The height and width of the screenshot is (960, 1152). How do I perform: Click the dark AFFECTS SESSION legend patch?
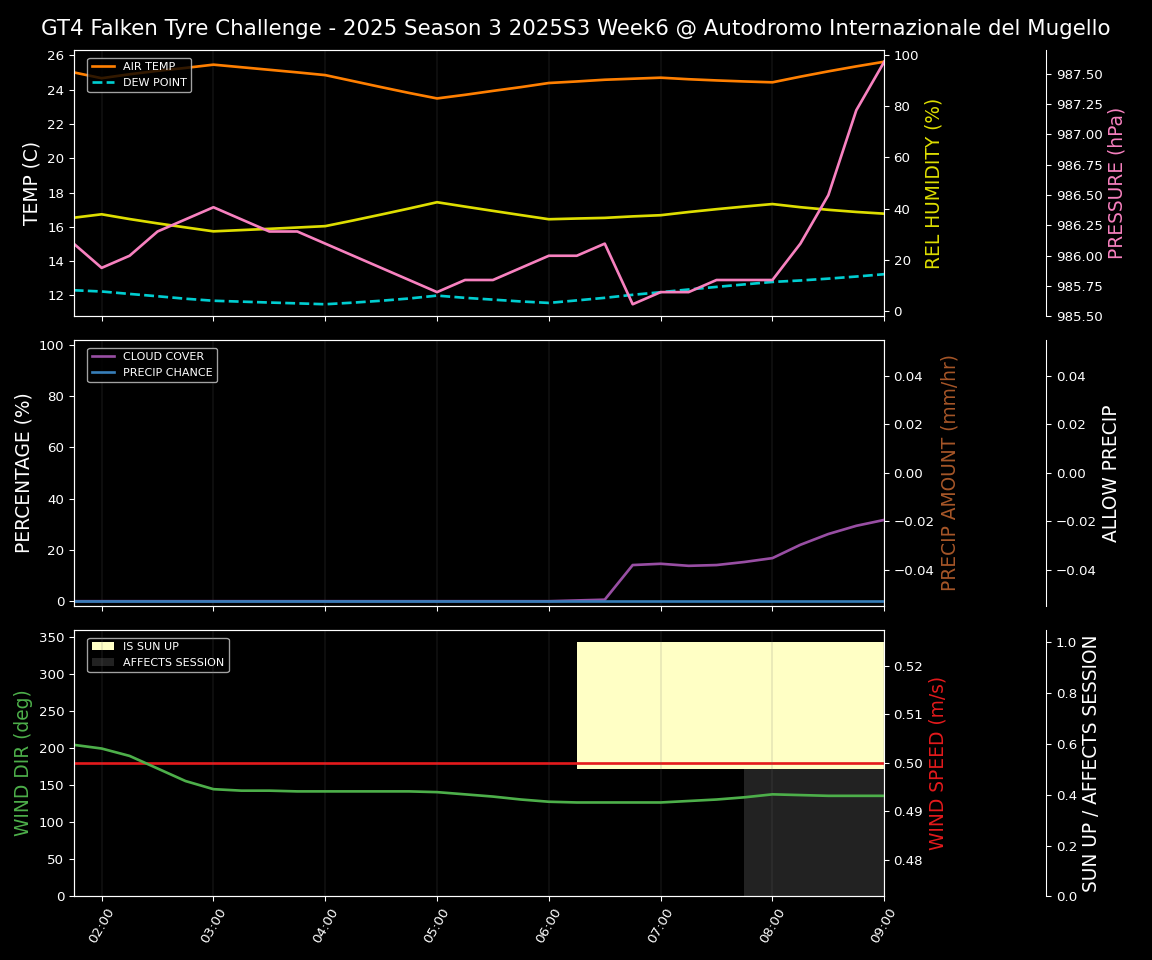tap(104, 663)
